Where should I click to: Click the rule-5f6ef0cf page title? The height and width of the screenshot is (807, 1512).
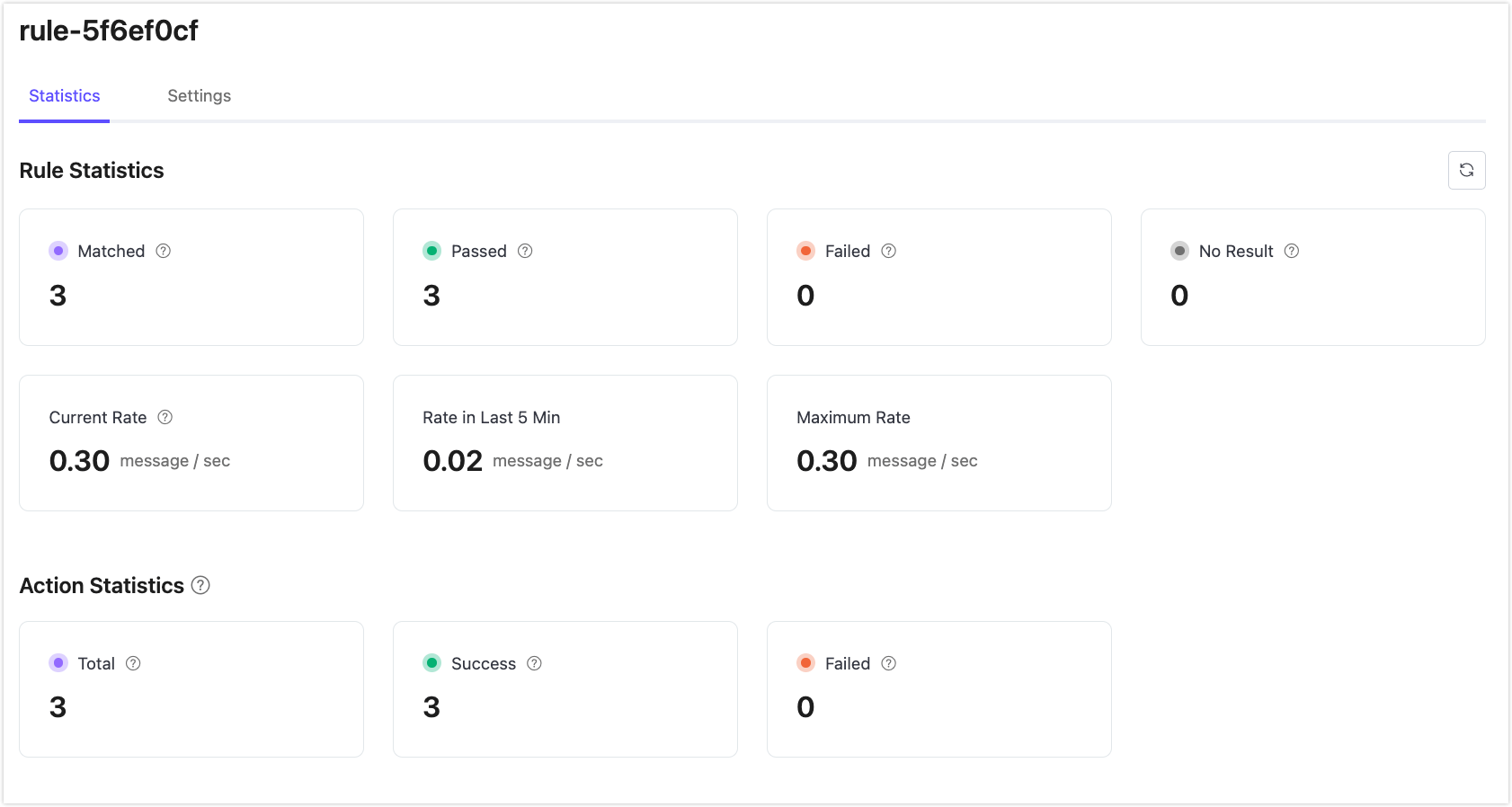click(109, 31)
